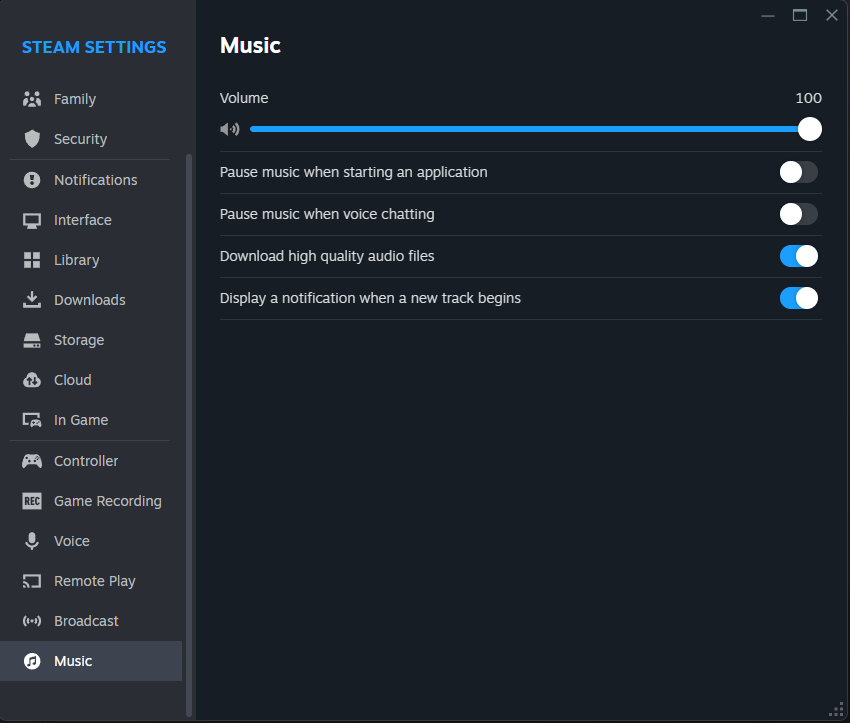Image resolution: width=850 pixels, height=723 pixels.
Task: Maximize the Steam Settings window
Action: coord(800,15)
